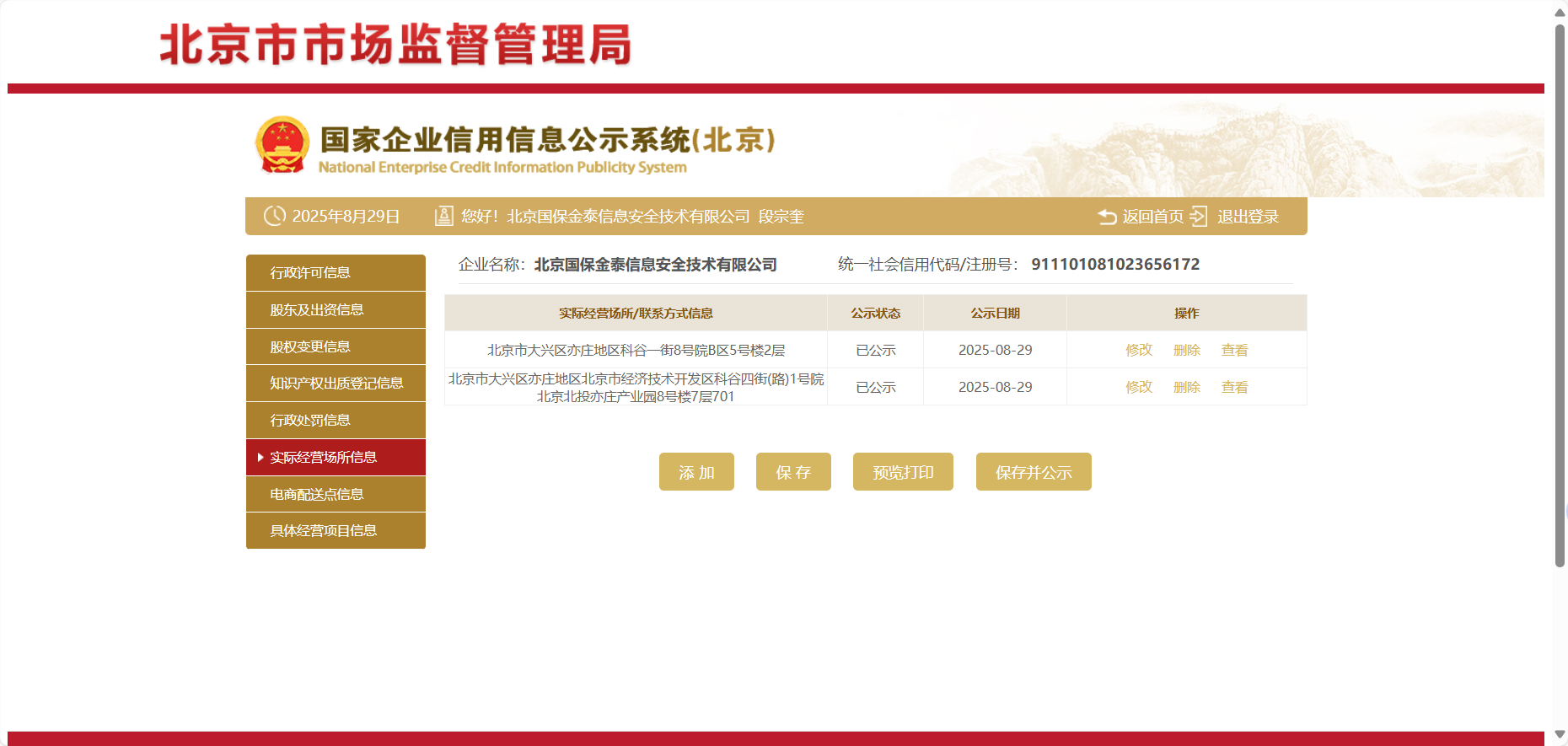Click the 返回首页 return arrow icon
The height and width of the screenshot is (746, 1568).
click(x=1107, y=217)
